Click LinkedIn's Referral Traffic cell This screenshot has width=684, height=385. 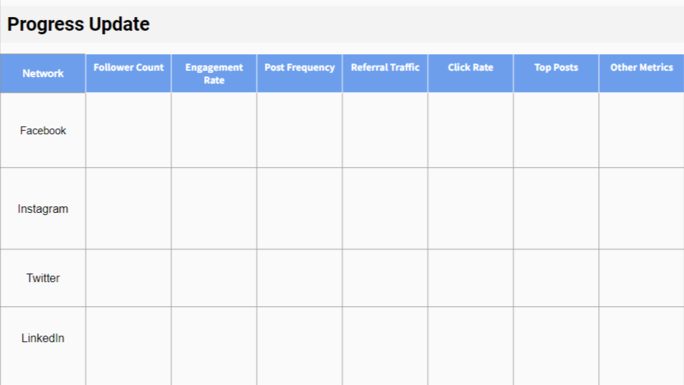(385, 346)
